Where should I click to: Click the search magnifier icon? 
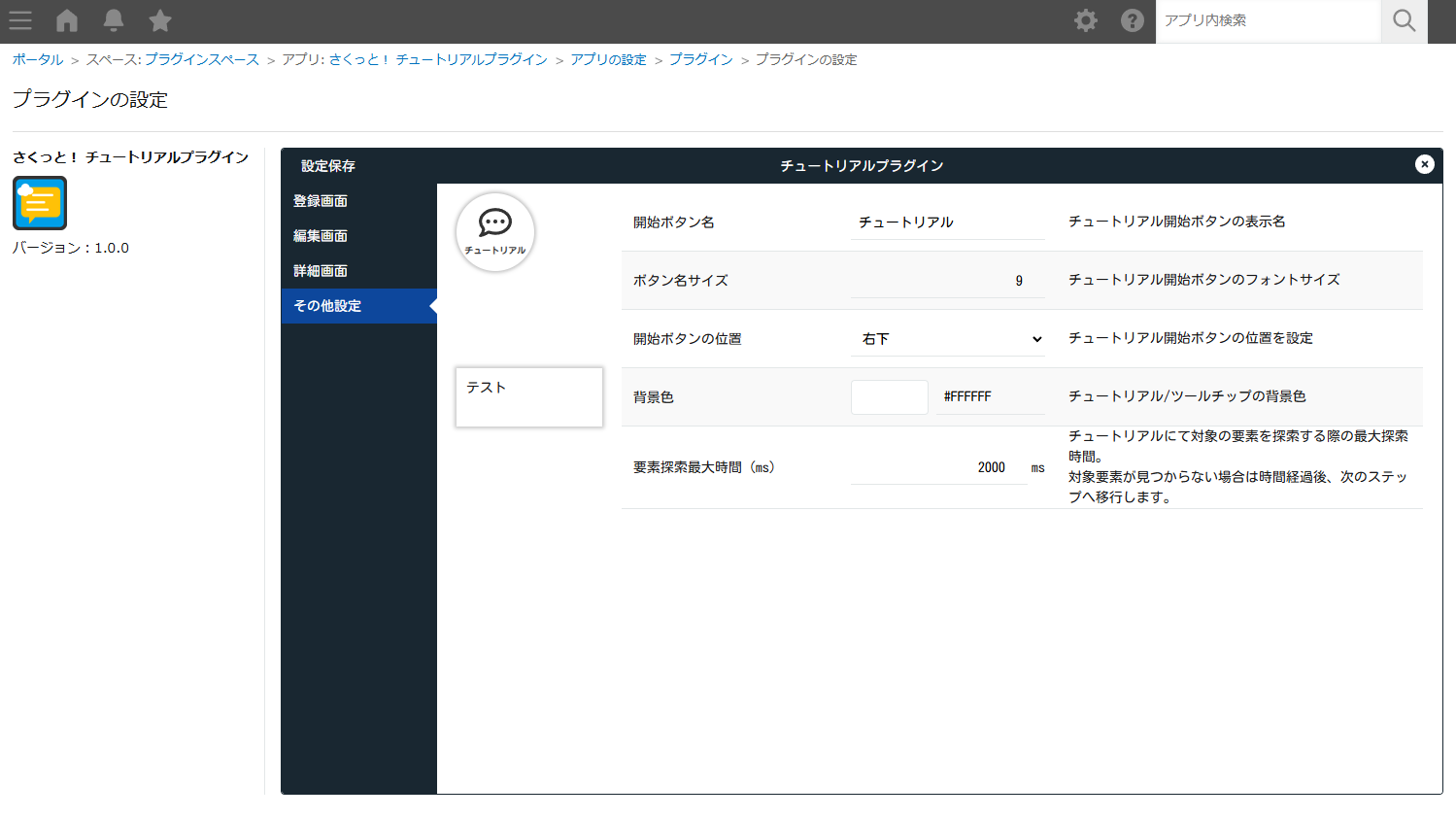point(1404,20)
